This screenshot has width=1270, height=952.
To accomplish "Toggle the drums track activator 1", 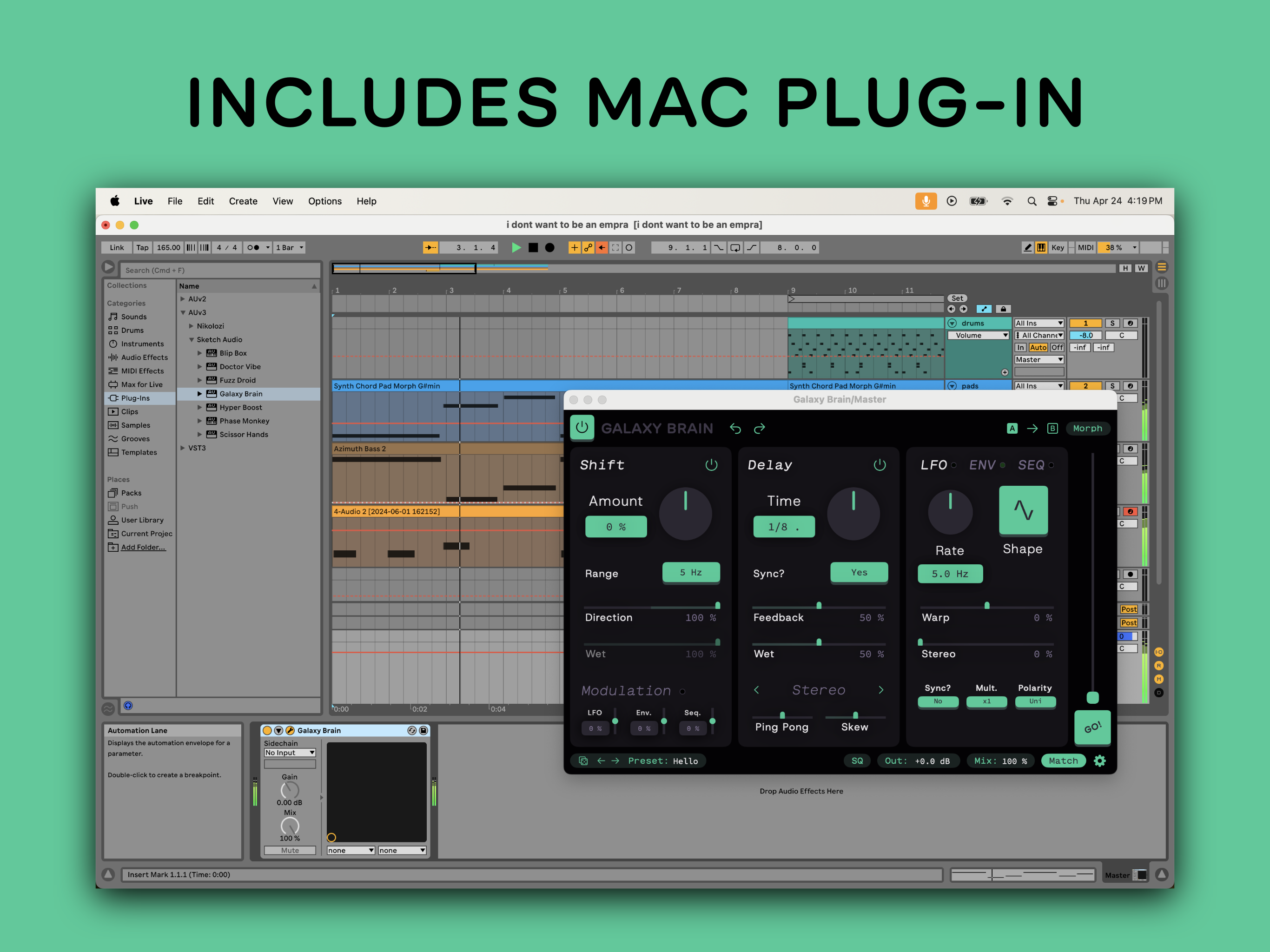I will (1085, 323).
